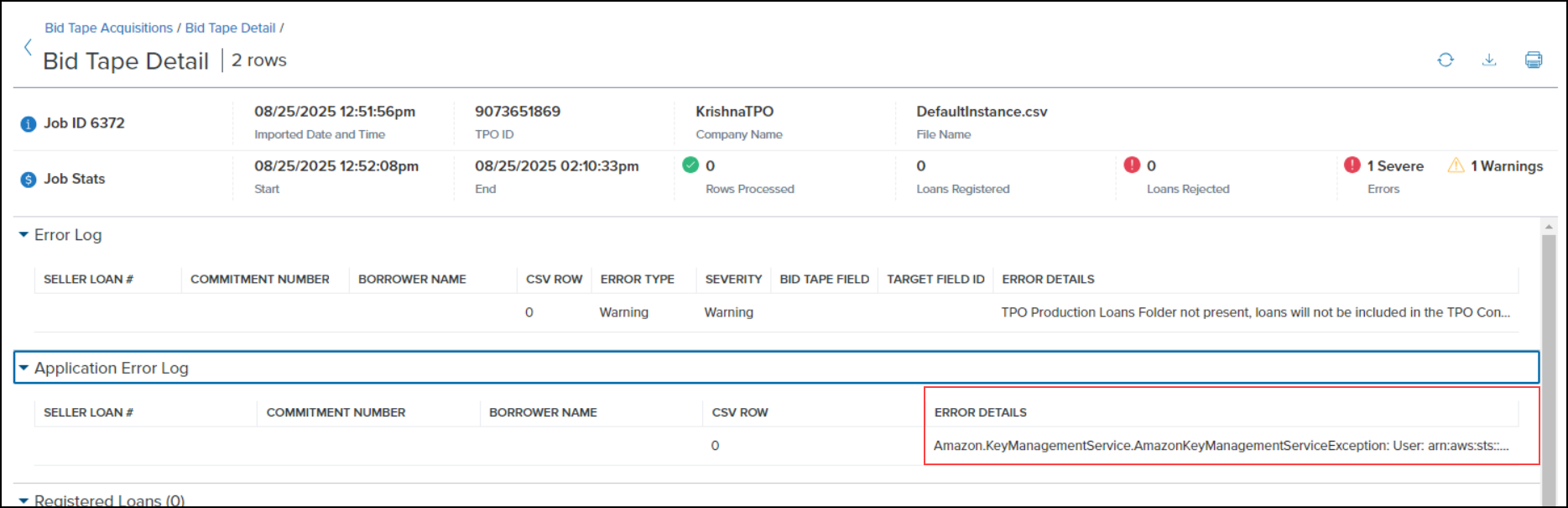Click the red Severe errors icon
This screenshot has height=508, width=1568.
tap(1352, 165)
